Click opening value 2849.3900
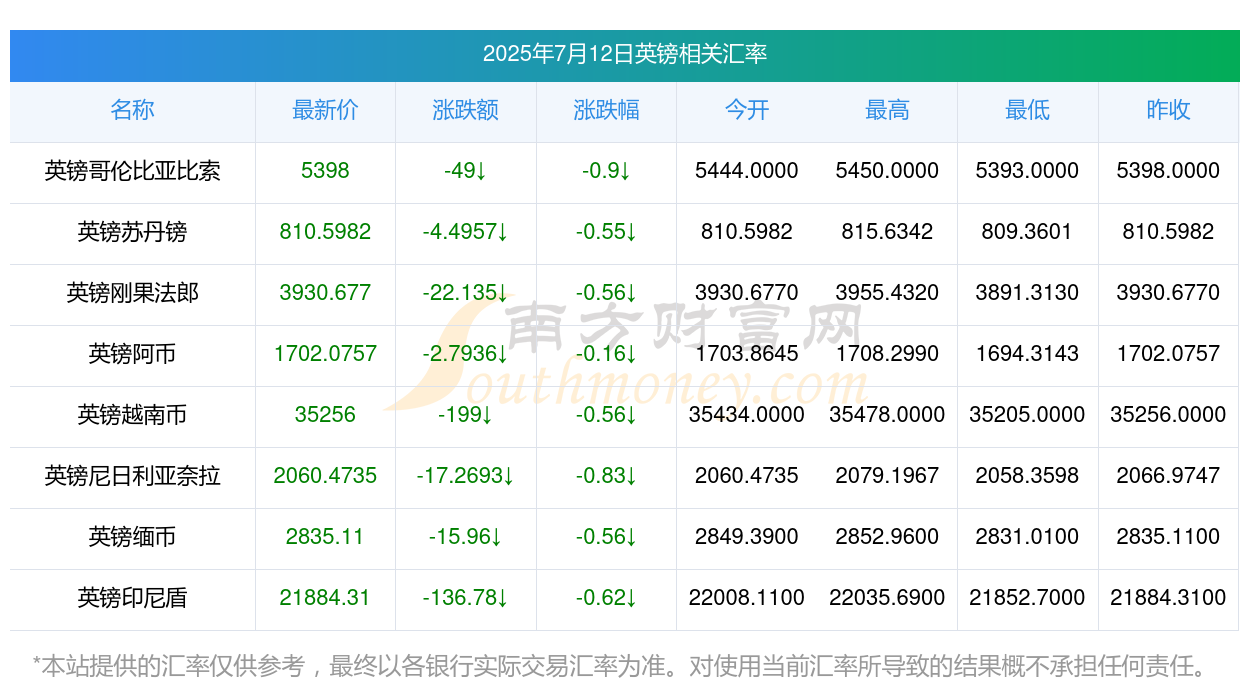Image resolution: width=1250 pixels, height=698 pixels. 747,537
